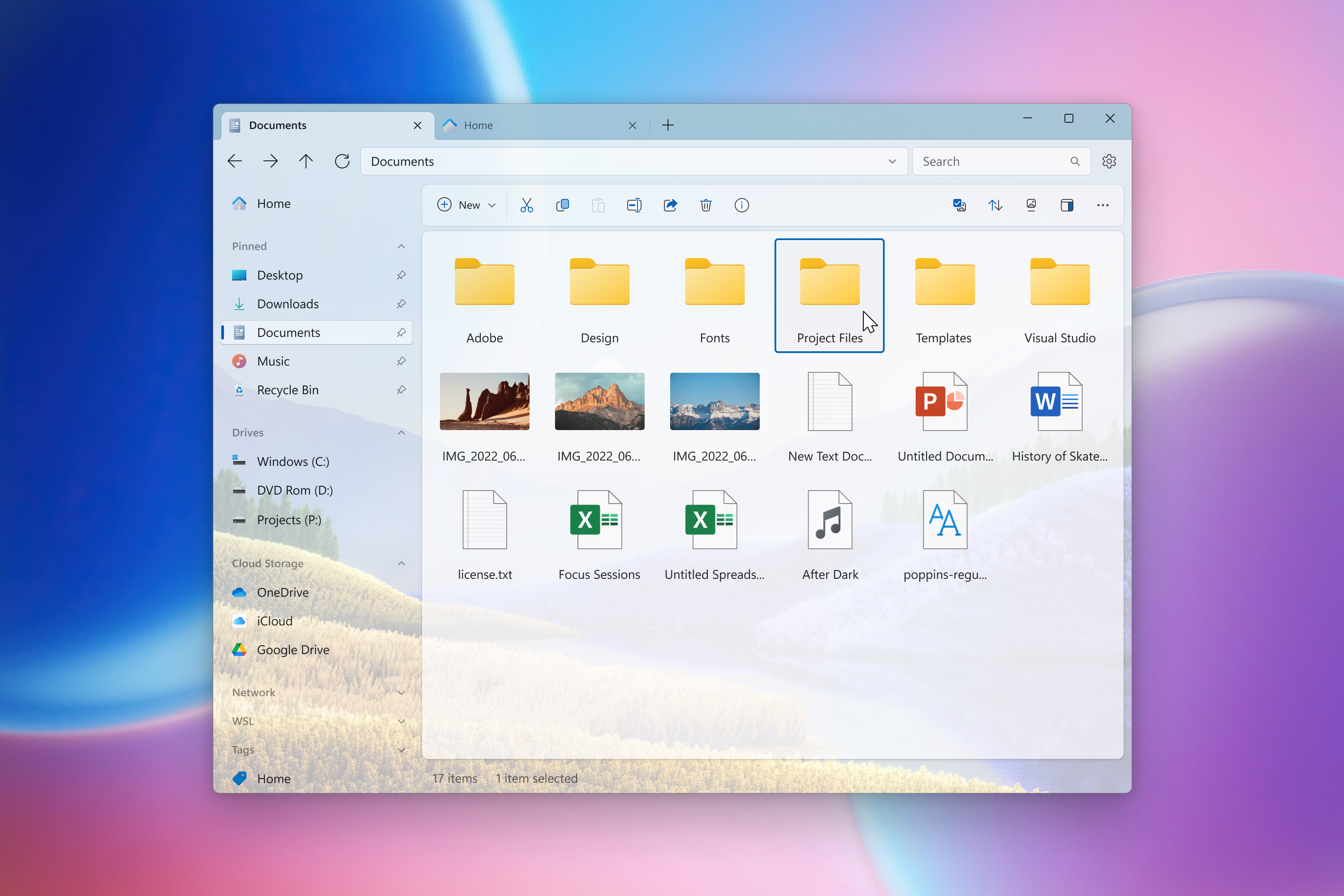Open Downloads in the sidebar

[x=288, y=304]
